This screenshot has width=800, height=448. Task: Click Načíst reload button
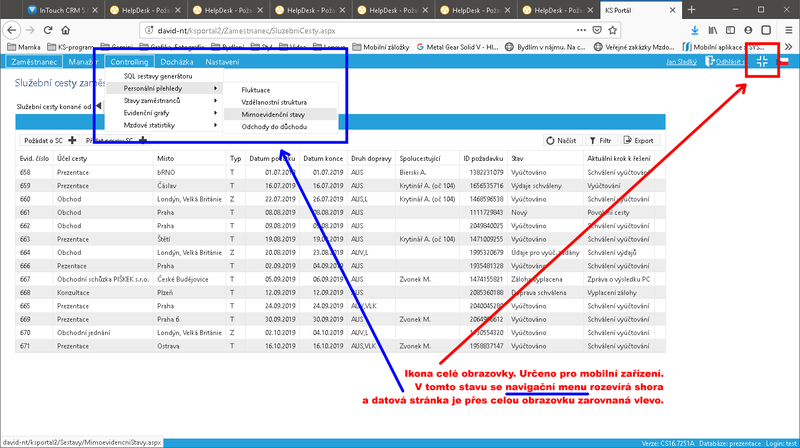click(561, 140)
